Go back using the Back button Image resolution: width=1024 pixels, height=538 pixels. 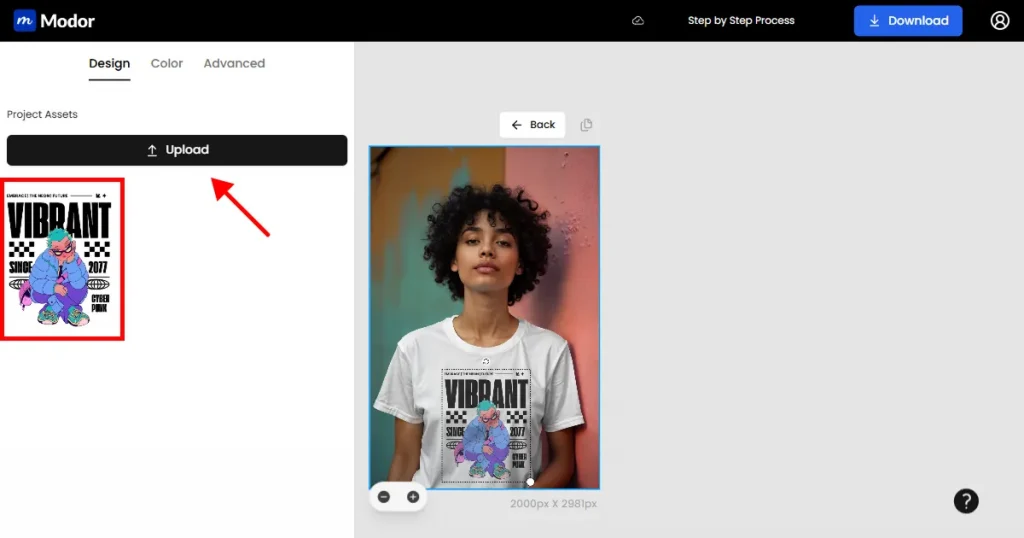533,125
